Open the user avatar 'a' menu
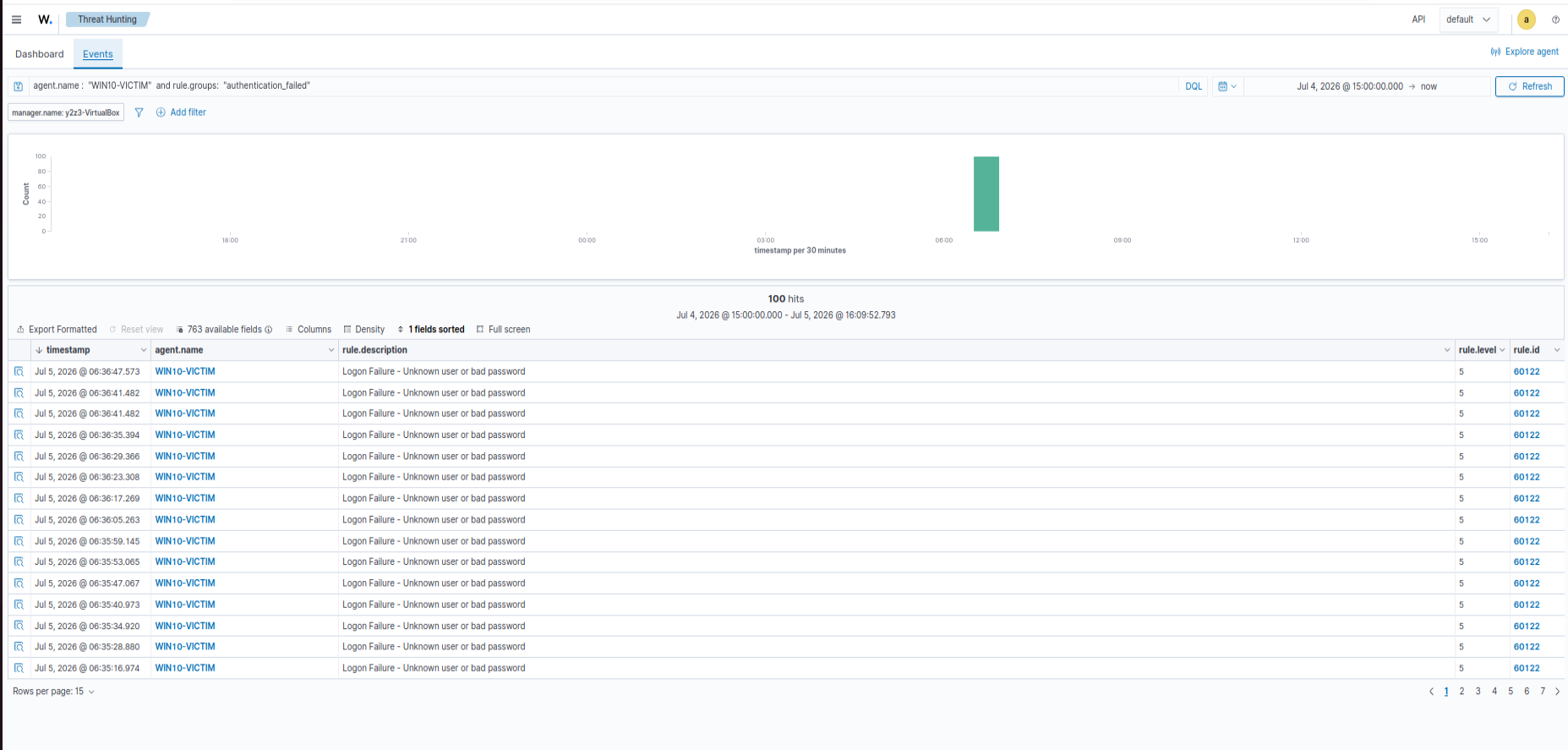This screenshot has width=1568, height=750. pyautogui.click(x=1526, y=19)
